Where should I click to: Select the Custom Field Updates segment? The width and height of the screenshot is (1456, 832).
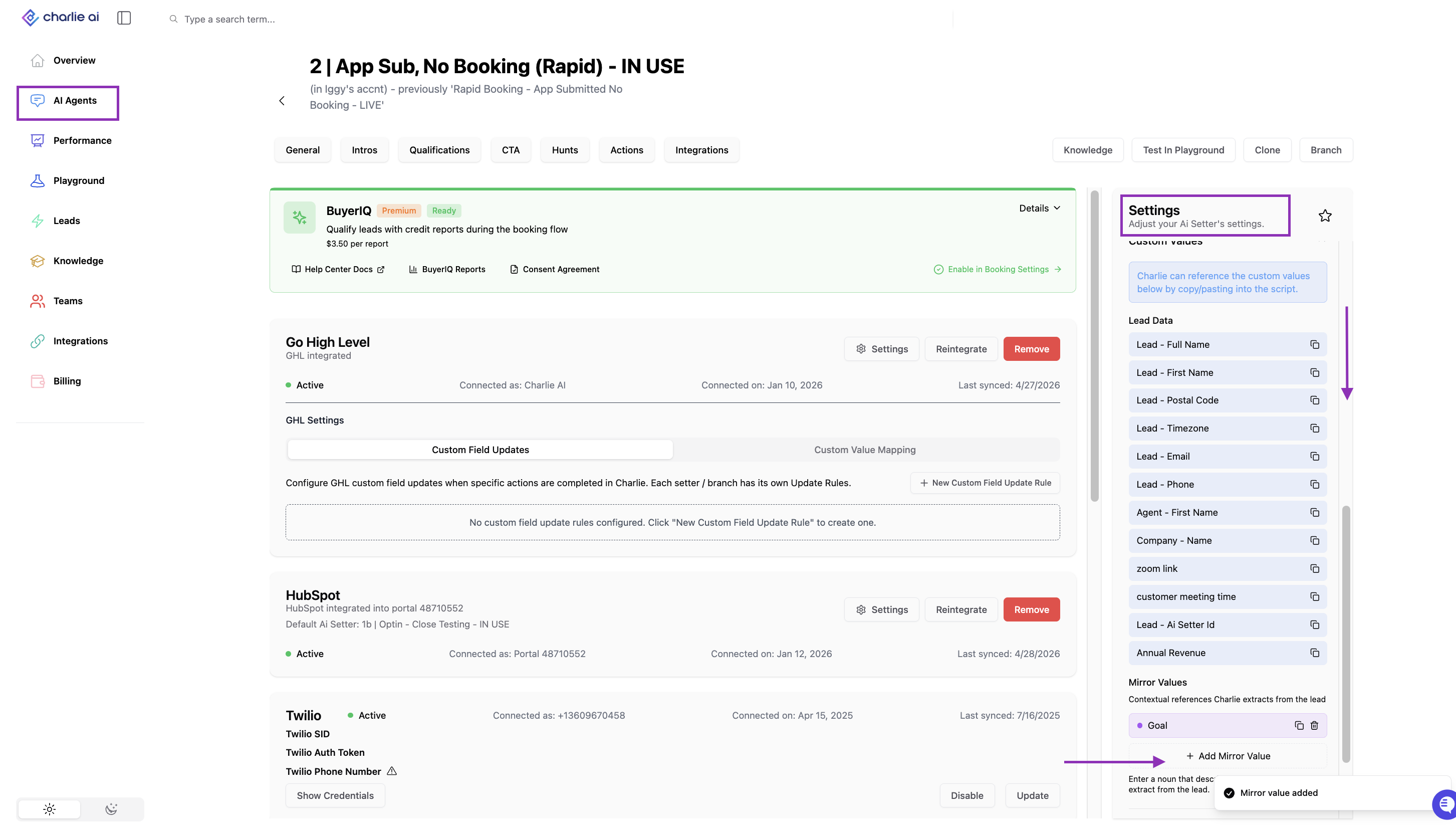(480, 450)
